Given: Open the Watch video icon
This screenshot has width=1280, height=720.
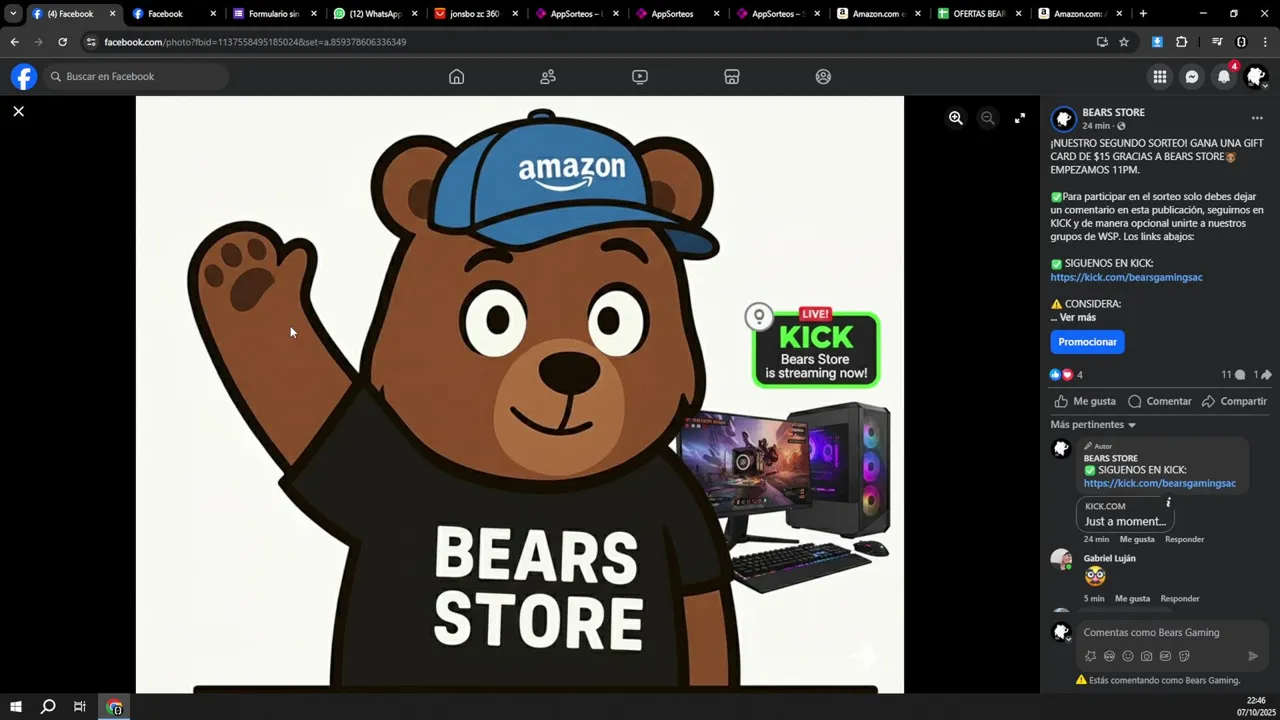Looking at the screenshot, I should coord(640,77).
